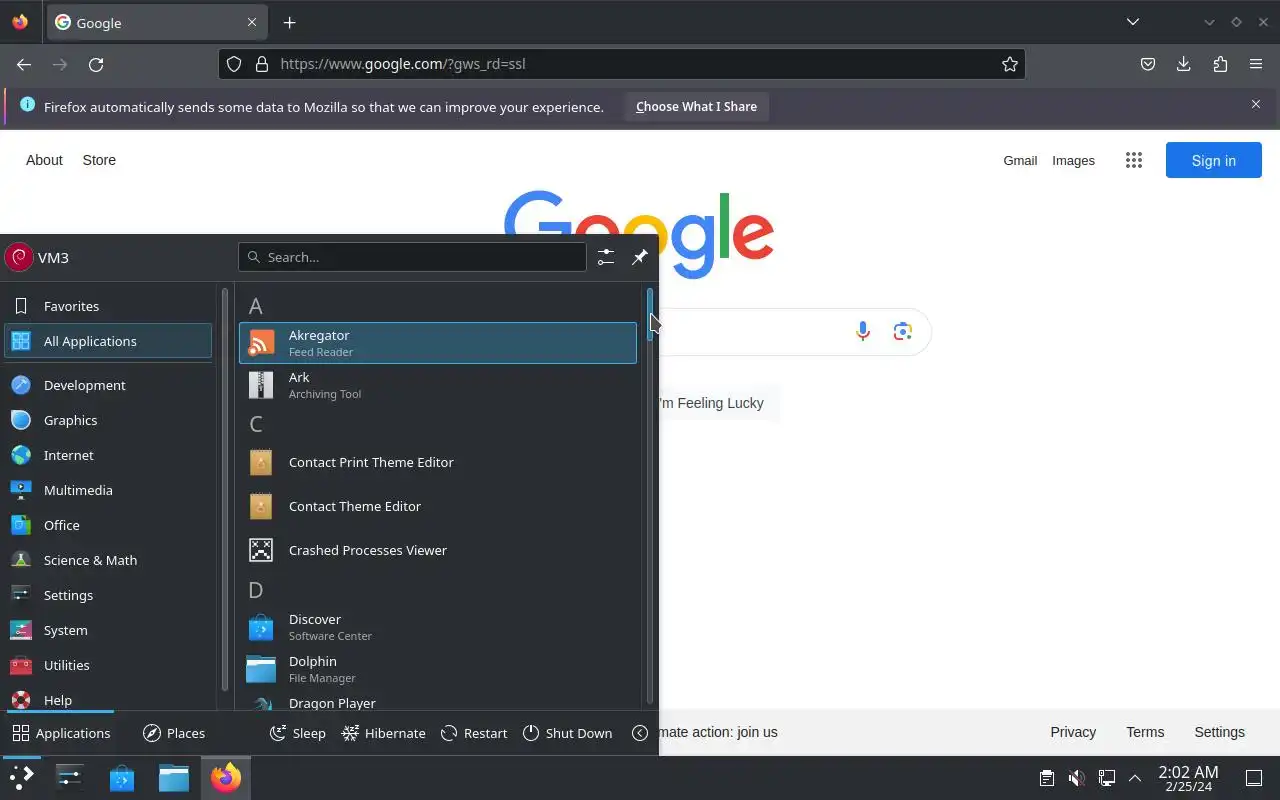This screenshot has height=800, width=1280.
Task: Select Science & Math category
Action: pyautogui.click(x=108, y=560)
